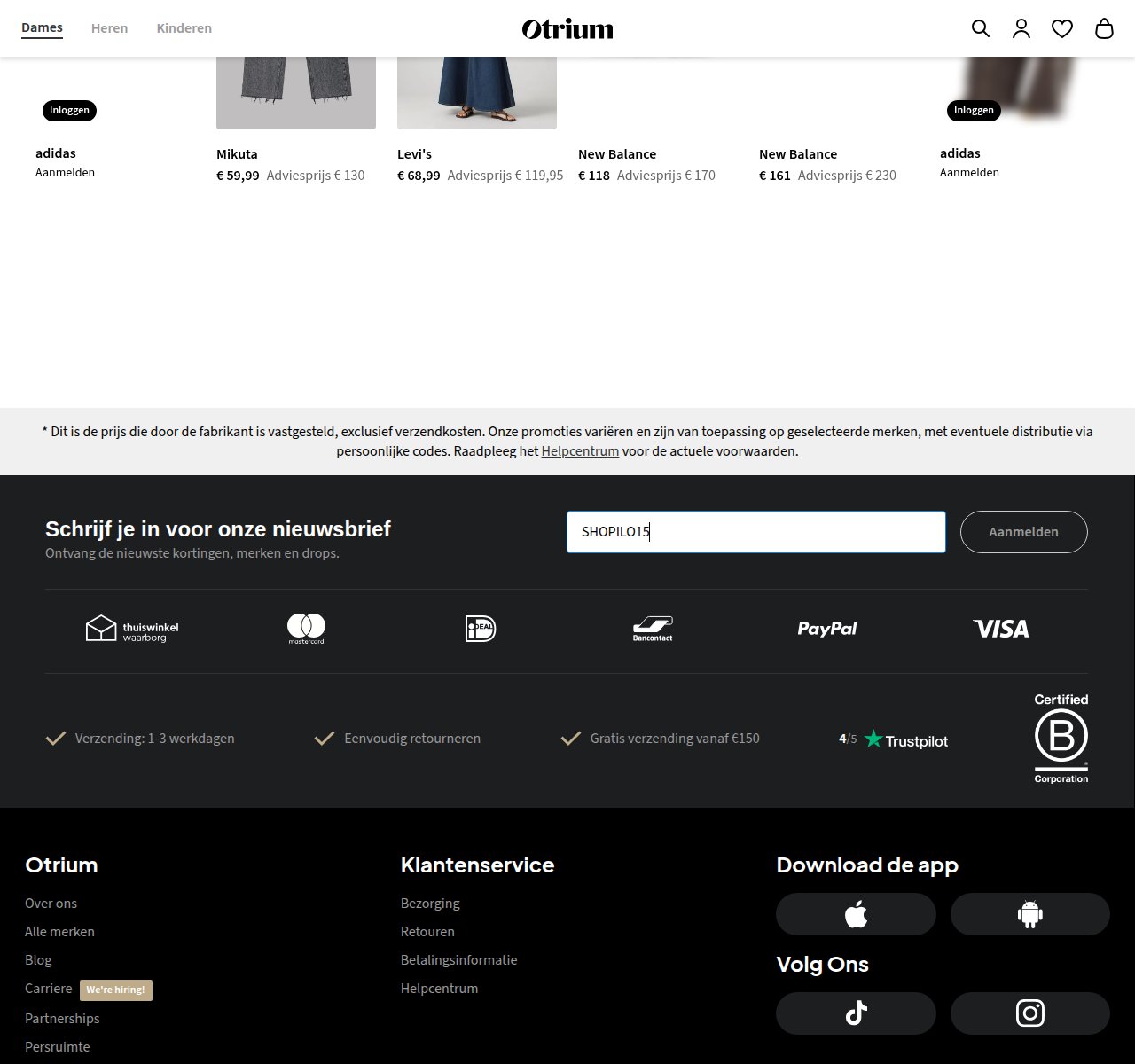
Task: Open the Betalingsinformatie link
Action: click(x=458, y=960)
